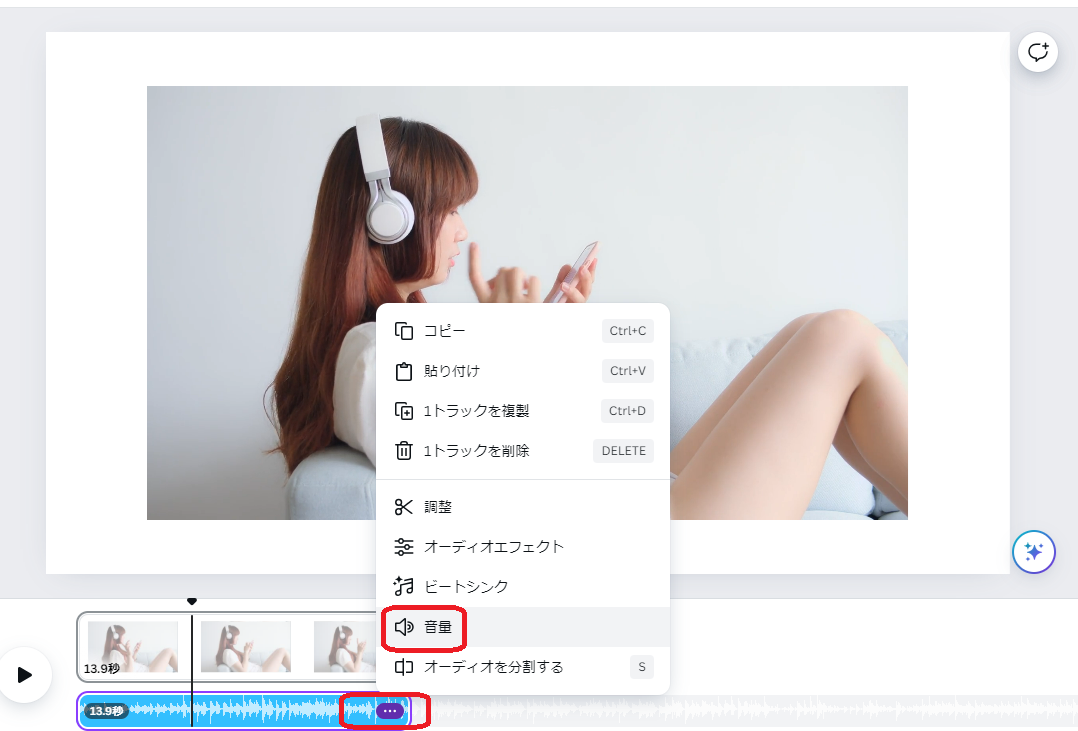Open audio track three-dot options button
The image size is (1078, 731).
click(x=390, y=710)
